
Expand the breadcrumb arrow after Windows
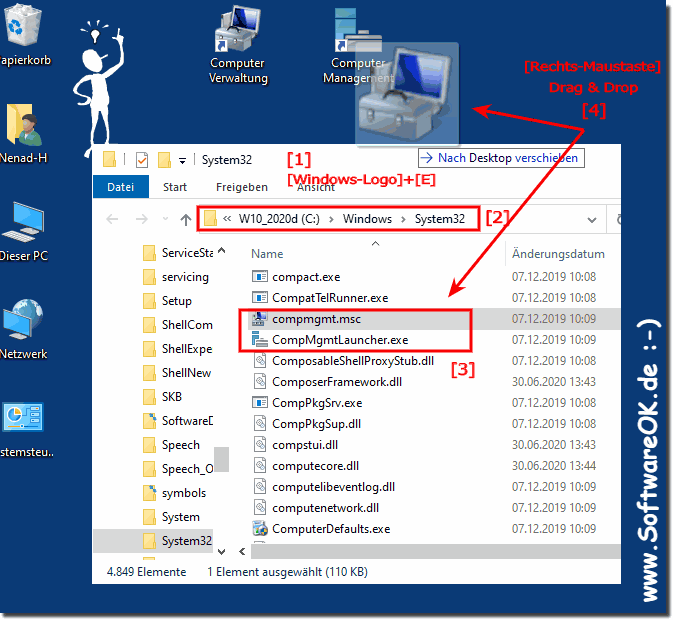403,219
